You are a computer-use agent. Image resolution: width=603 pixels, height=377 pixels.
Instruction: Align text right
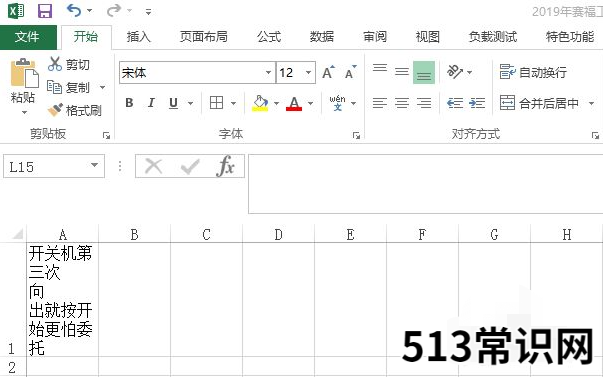(424, 103)
